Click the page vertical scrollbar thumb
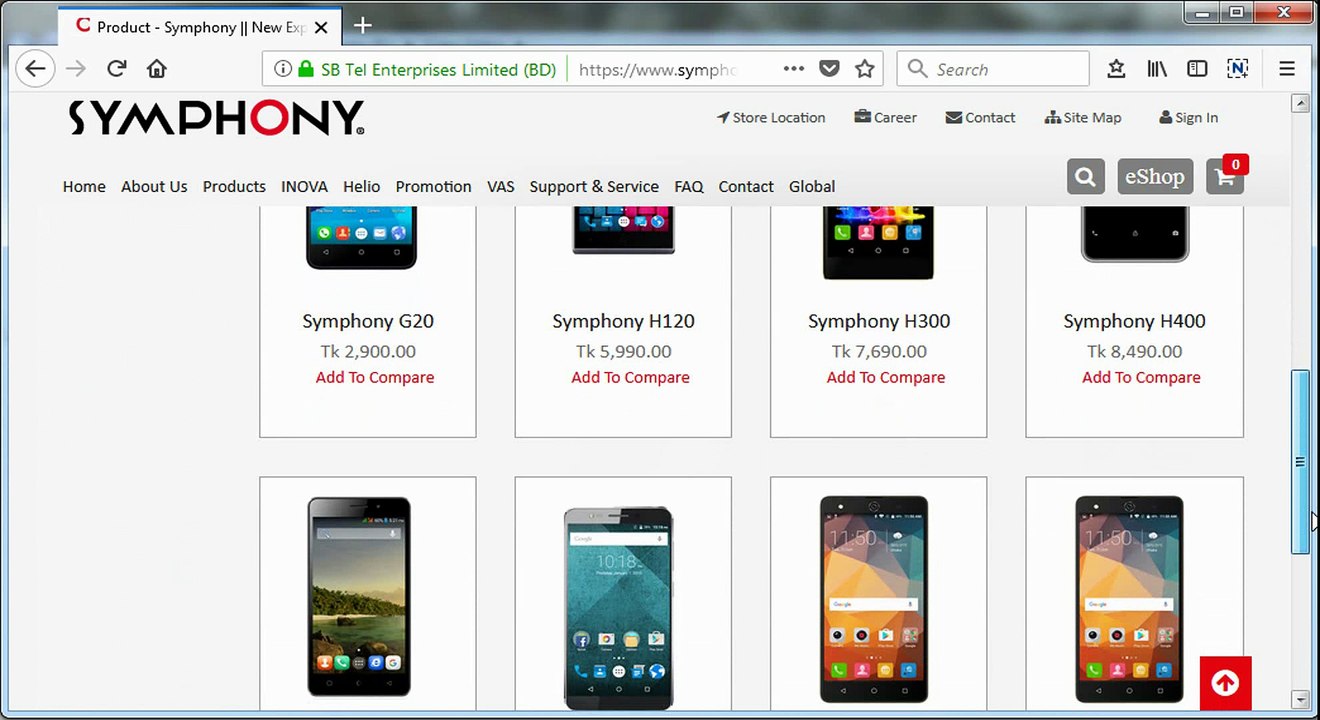Screen dimensions: 1320x720 (x=1300, y=462)
